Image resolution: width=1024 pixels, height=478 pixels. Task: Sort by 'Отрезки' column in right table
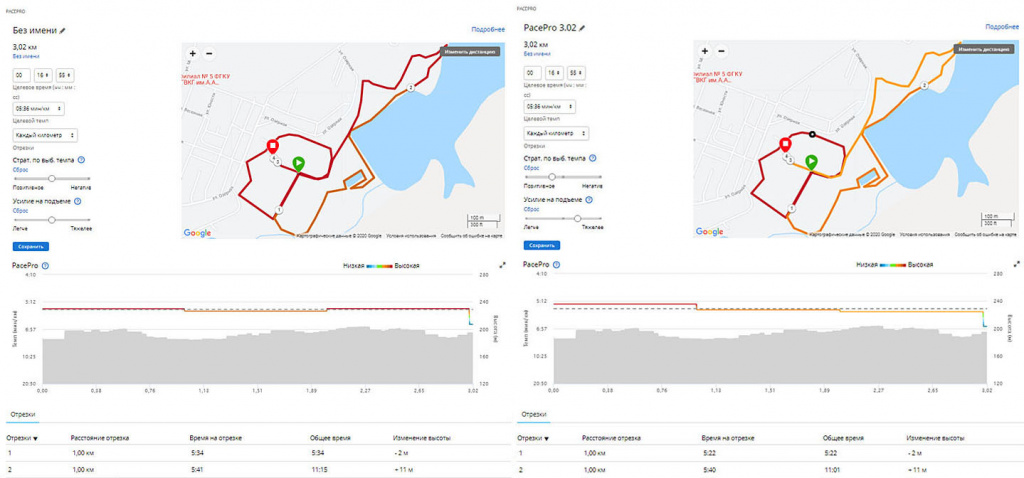[533, 438]
